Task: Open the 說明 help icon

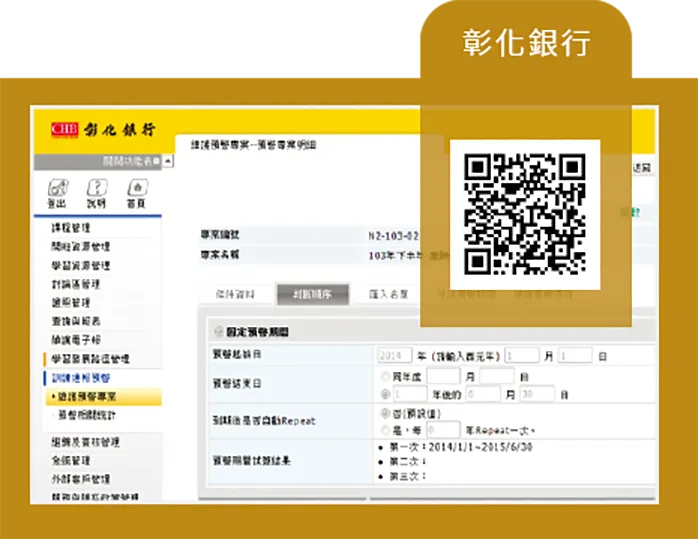Action: pos(96,188)
